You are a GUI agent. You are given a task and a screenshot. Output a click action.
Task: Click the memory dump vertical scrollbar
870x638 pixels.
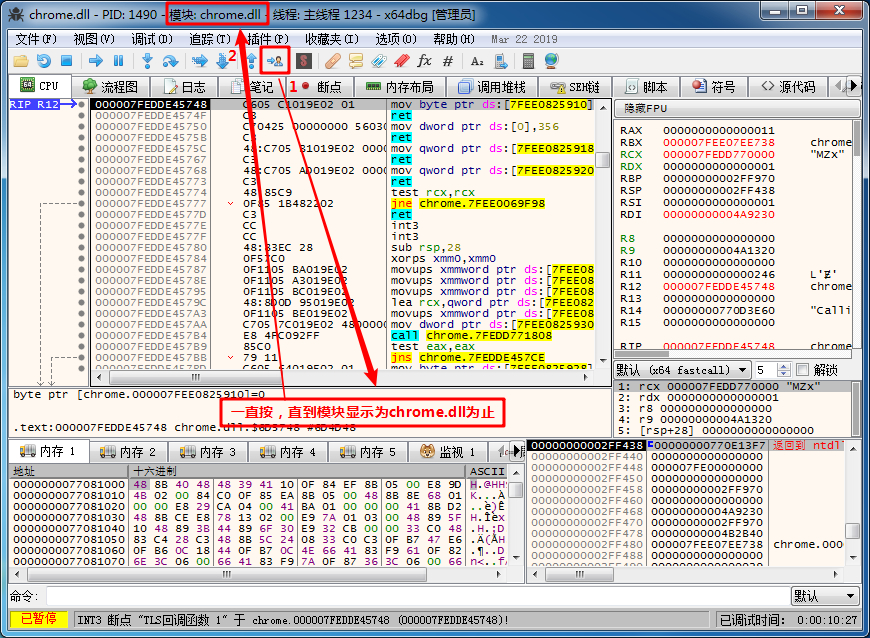pos(516,515)
